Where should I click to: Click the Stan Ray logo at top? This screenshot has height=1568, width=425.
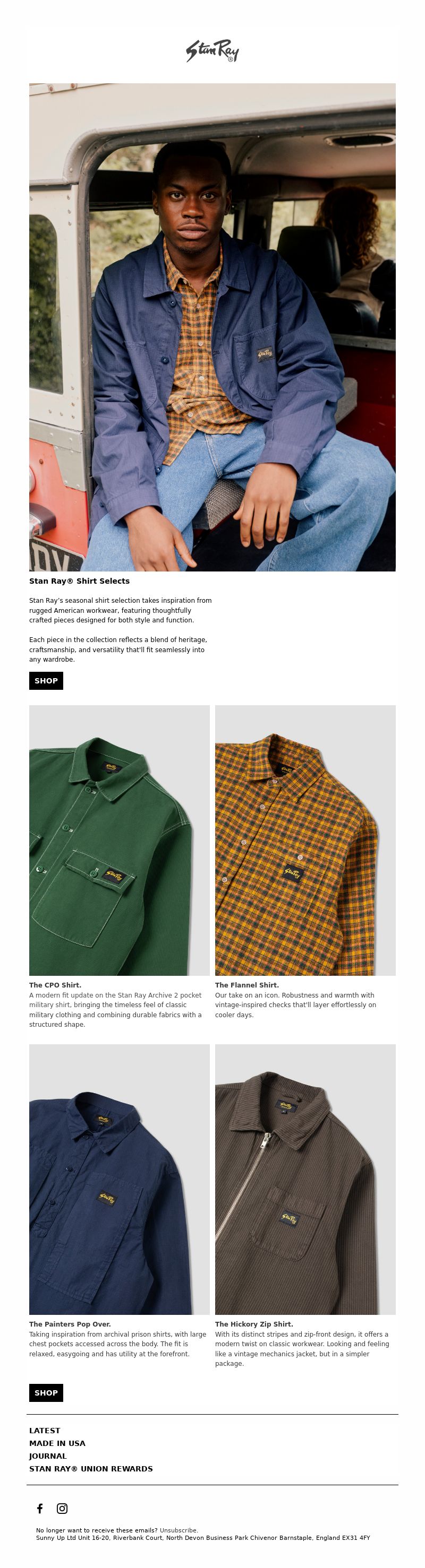pos(212,51)
